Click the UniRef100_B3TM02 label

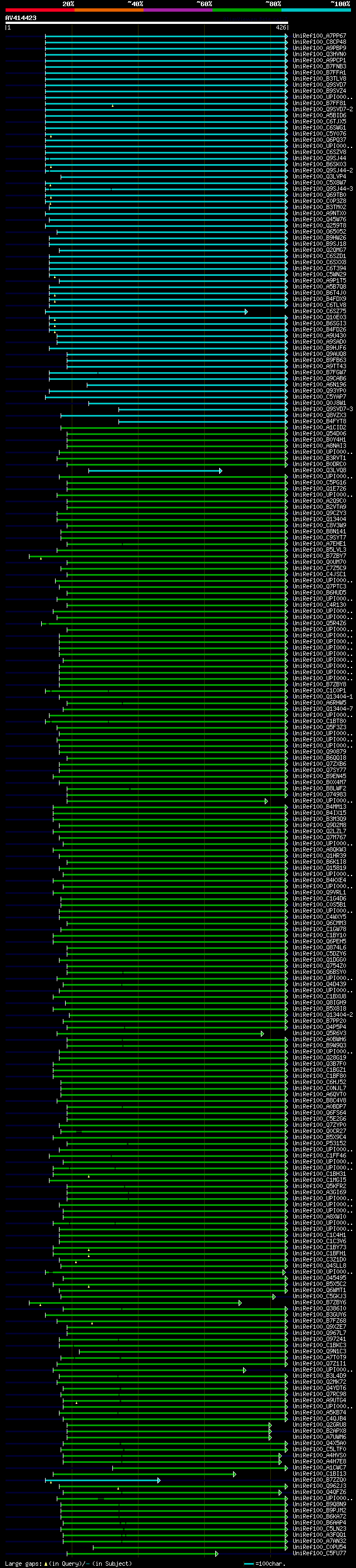319,207
